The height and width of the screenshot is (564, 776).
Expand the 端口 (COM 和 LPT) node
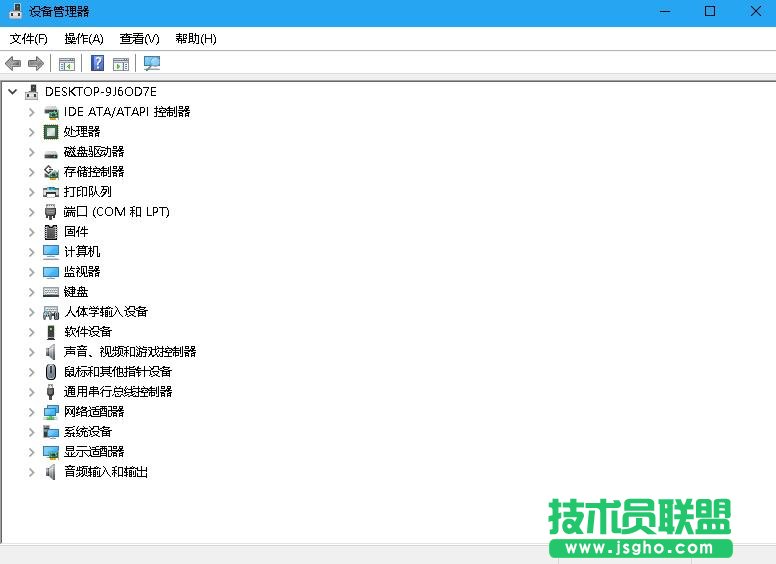tap(31, 212)
